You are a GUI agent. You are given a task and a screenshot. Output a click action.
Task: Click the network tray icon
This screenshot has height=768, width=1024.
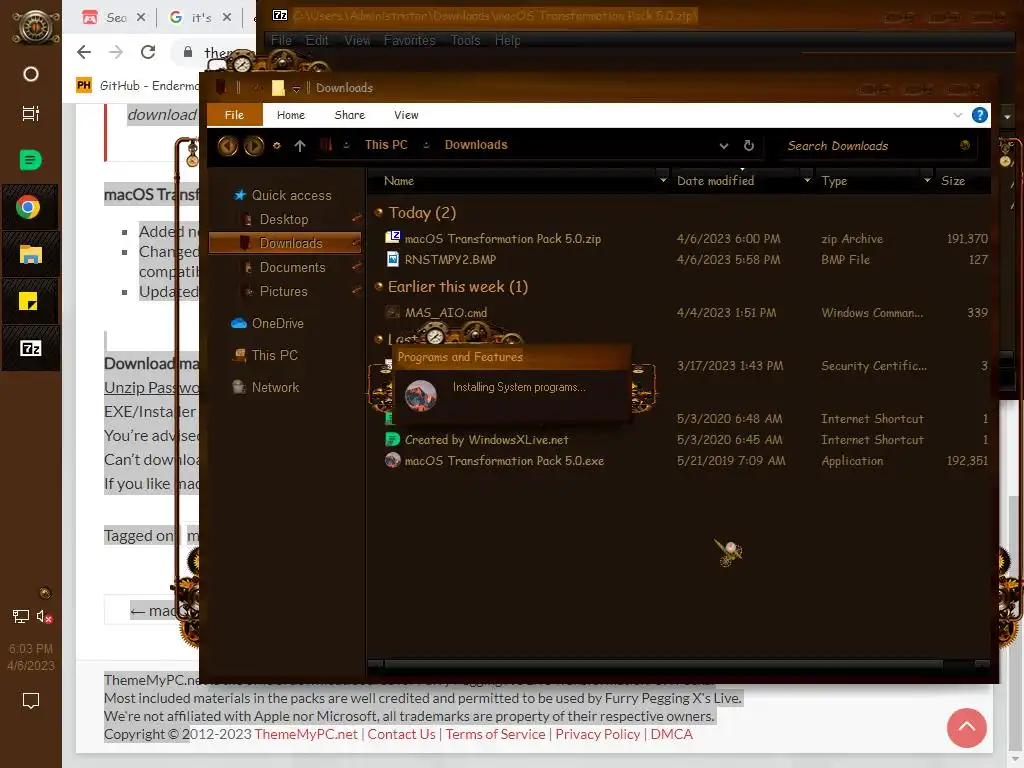point(21,616)
